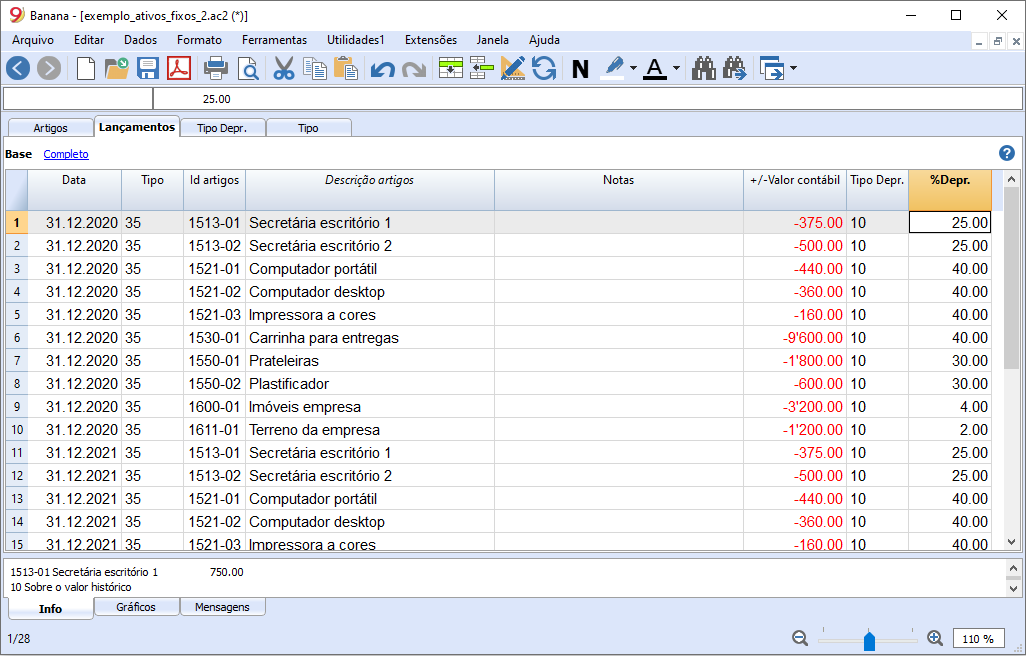Click the zoom slider handle
Image resolution: width=1026 pixels, height=656 pixels.
pyautogui.click(x=869, y=639)
